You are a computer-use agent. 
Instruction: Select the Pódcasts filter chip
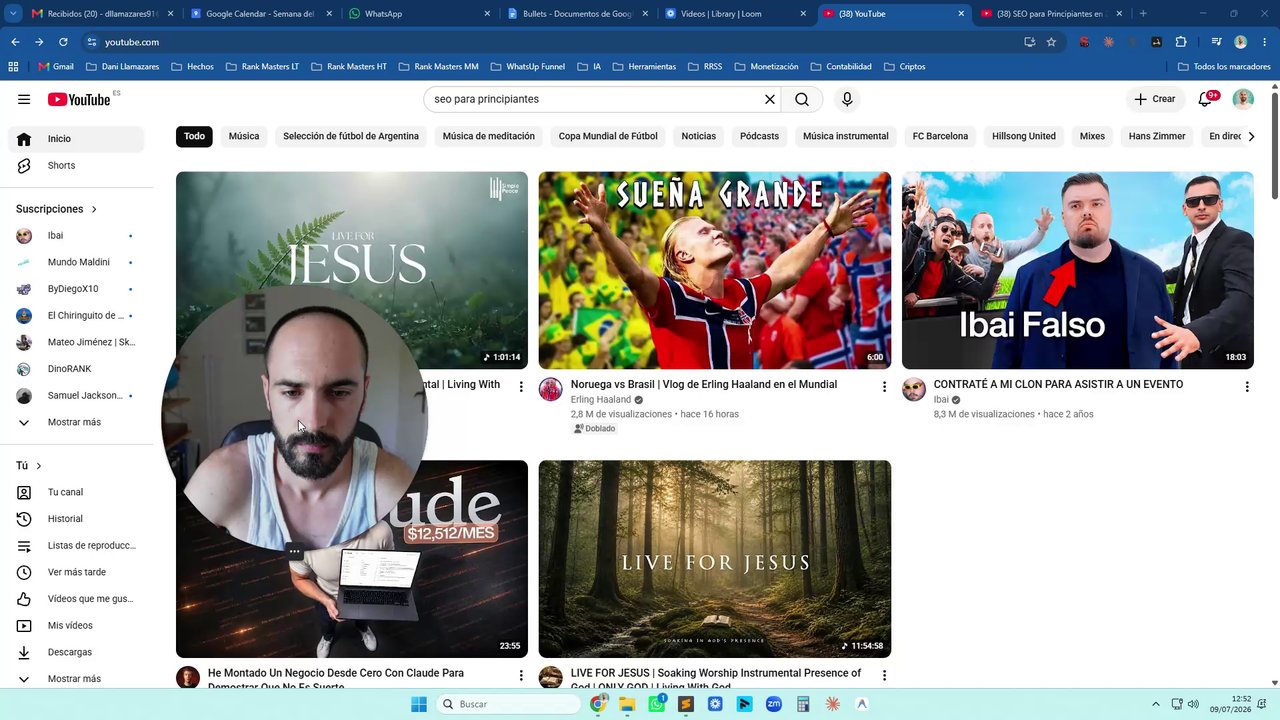(x=759, y=136)
